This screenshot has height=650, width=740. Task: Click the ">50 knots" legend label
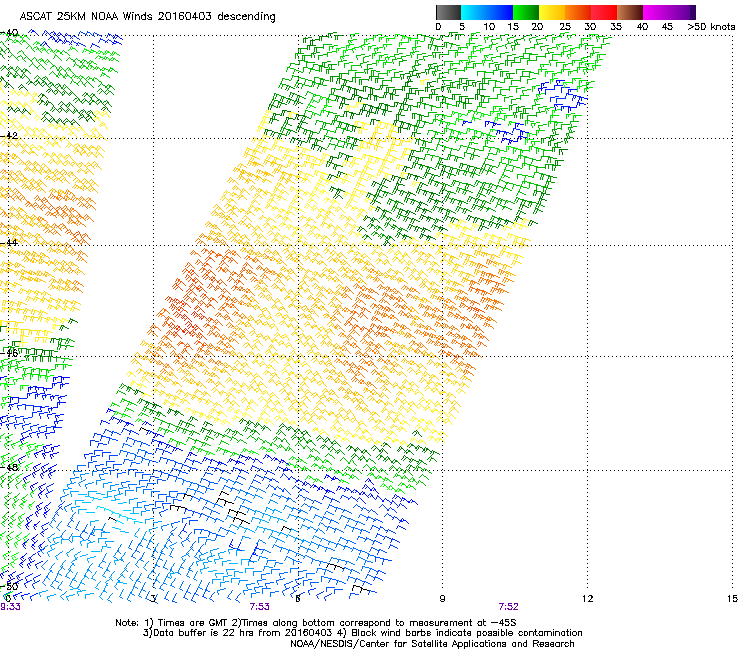(711, 27)
